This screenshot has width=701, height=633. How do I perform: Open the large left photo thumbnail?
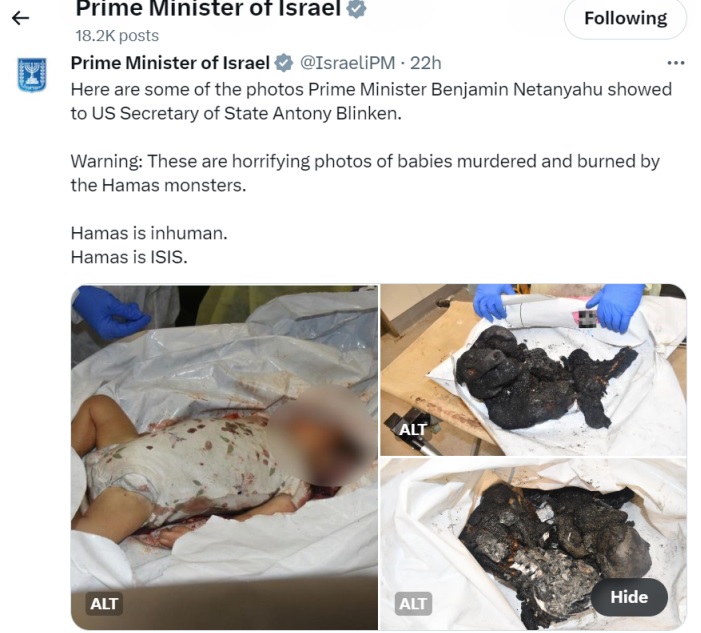(224, 457)
